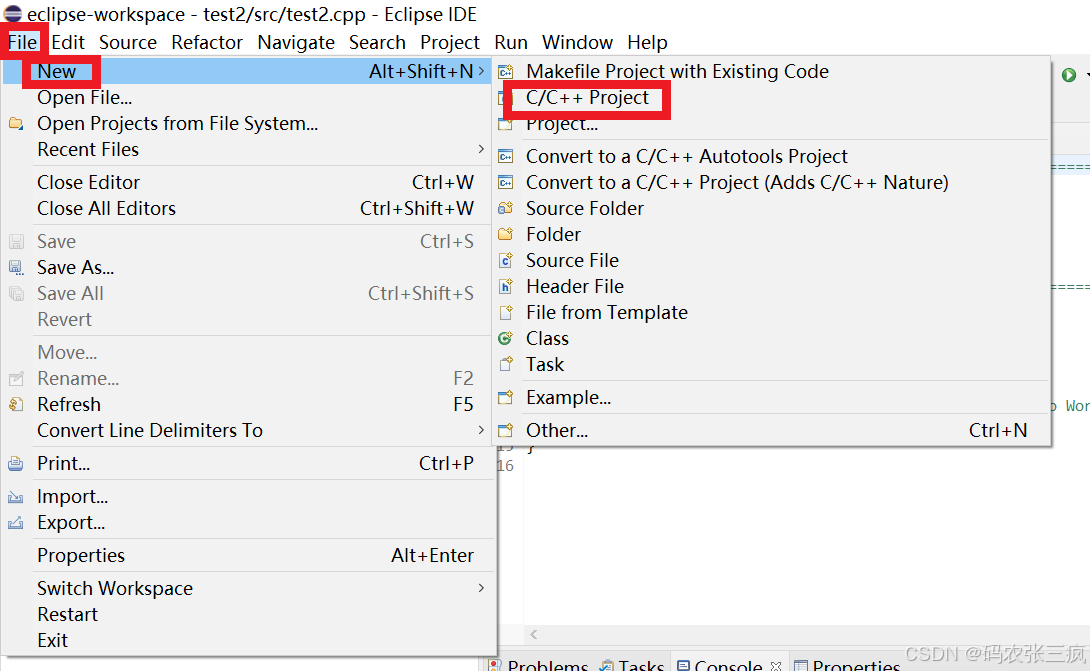Switch to the Tasks tab
The width and height of the screenshot is (1090, 671).
tap(632, 665)
